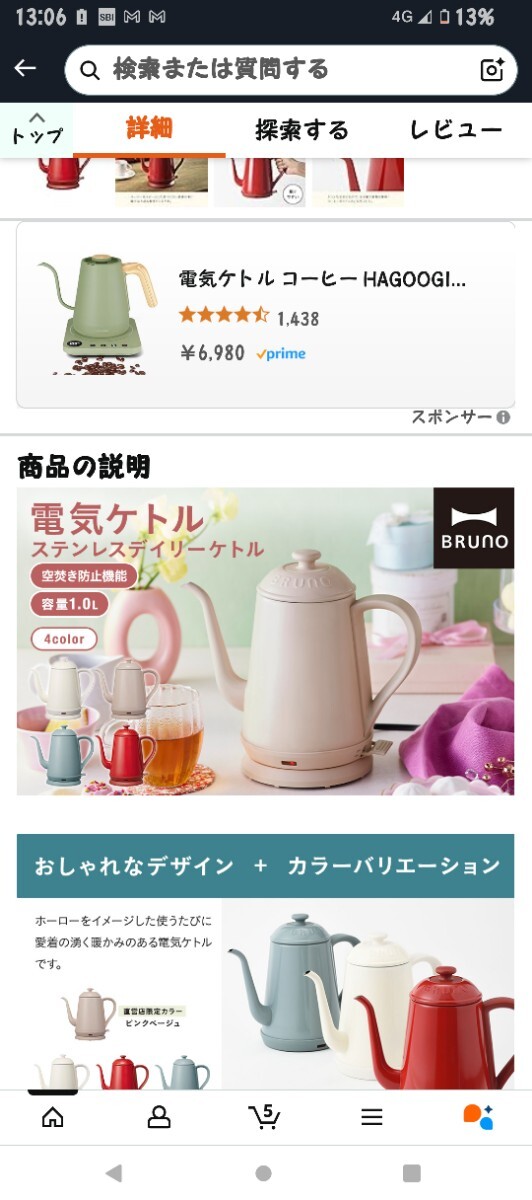Viewport: 532px width, 1200px height.
Task: Switch to the 探索する tab
Action: [x=302, y=130]
